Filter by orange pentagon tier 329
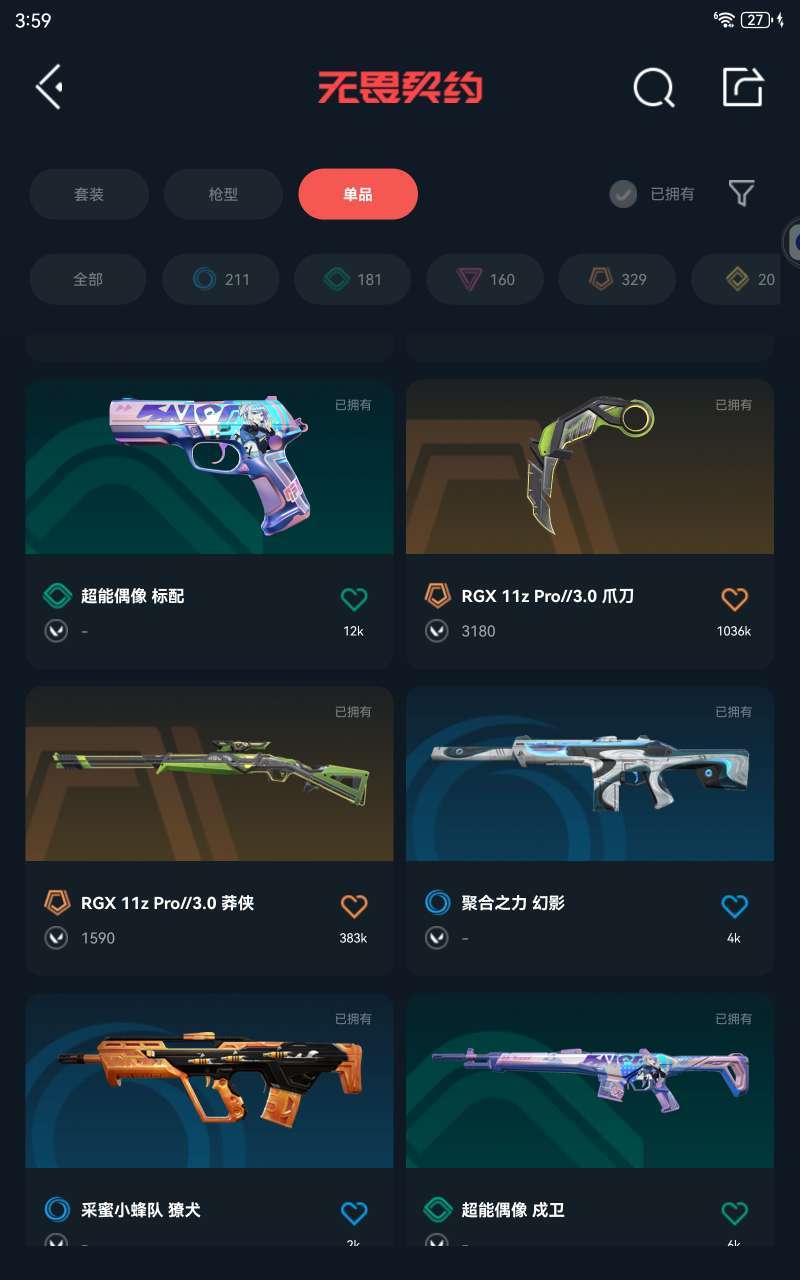This screenshot has width=800, height=1280. point(617,279)
